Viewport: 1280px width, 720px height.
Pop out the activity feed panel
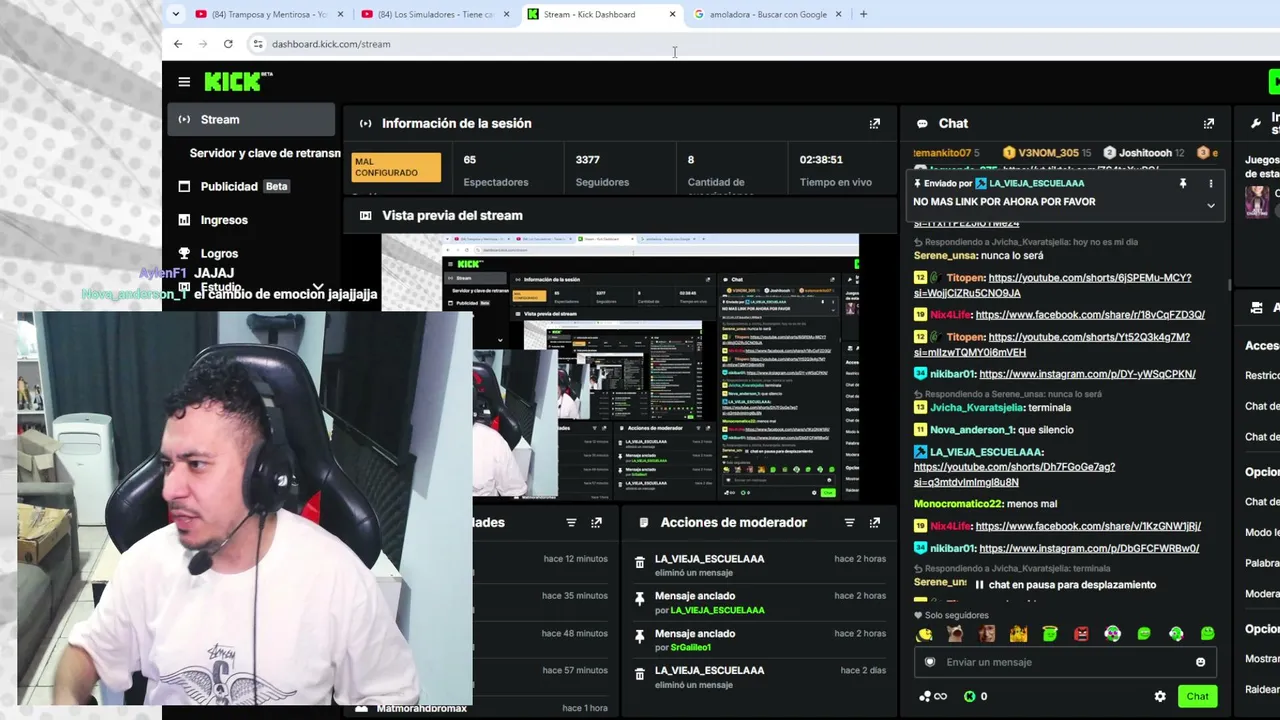coord(597,523)
